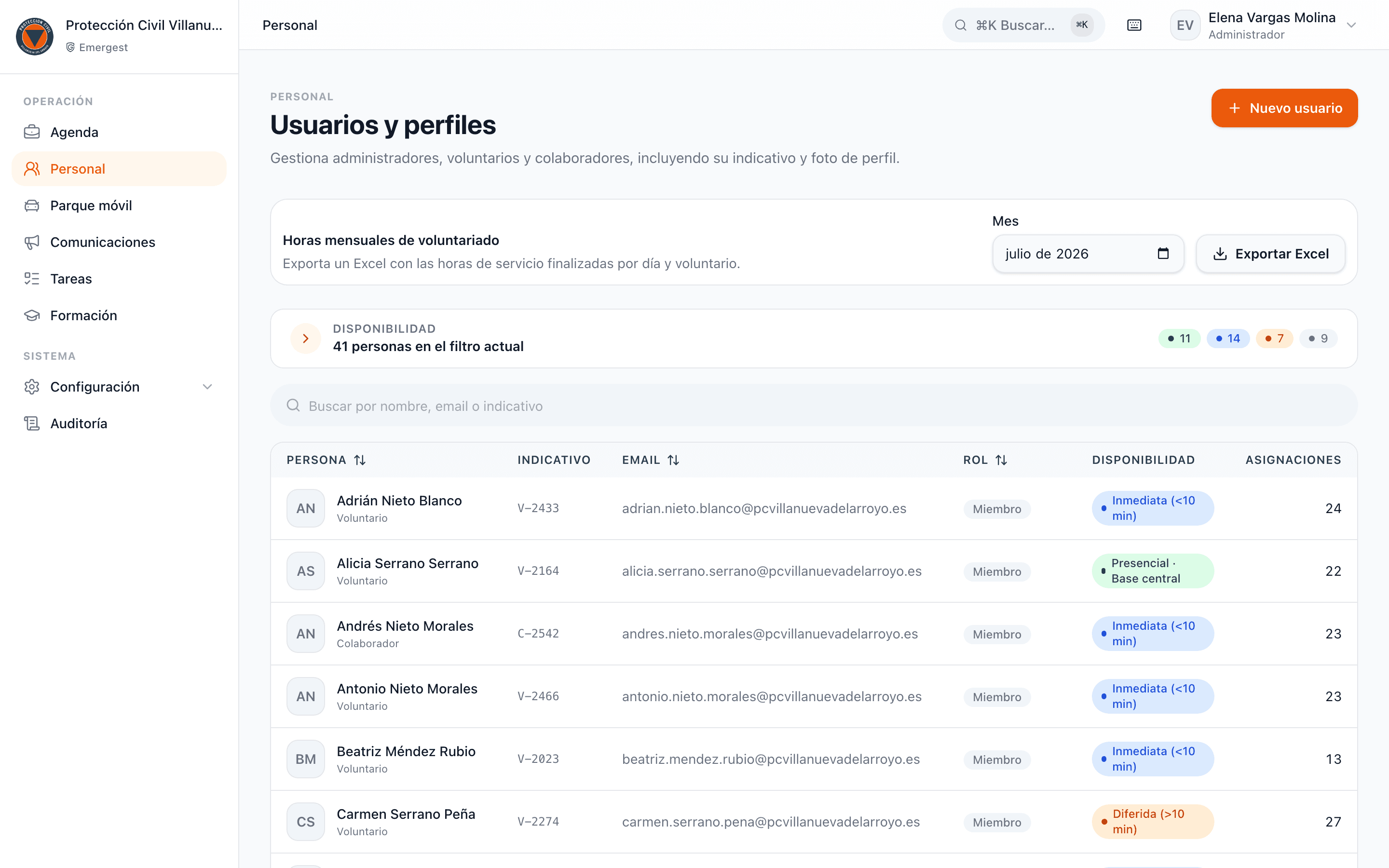Click the email adrian.nieto.blanco@pcvillanuevadelarroyo.es
The image size is (1389, 868).
[764, 509]
